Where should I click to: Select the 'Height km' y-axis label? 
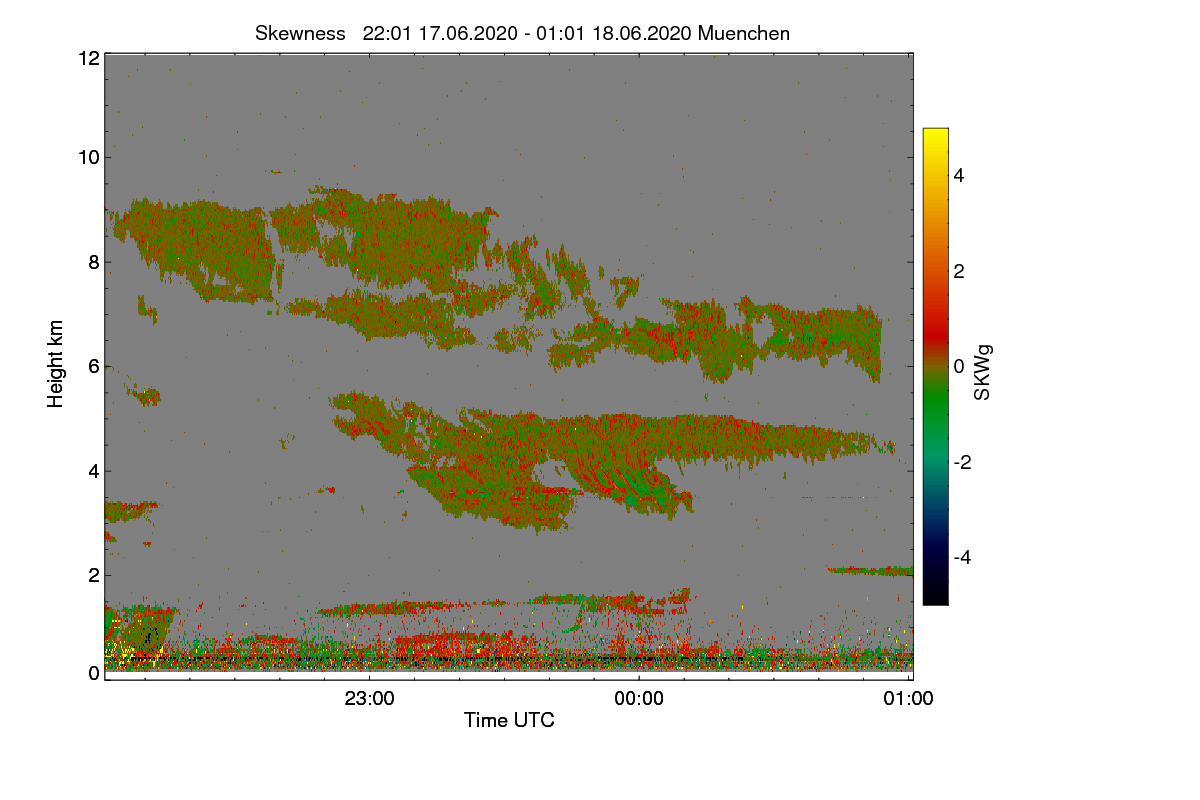tap(56, 364)
